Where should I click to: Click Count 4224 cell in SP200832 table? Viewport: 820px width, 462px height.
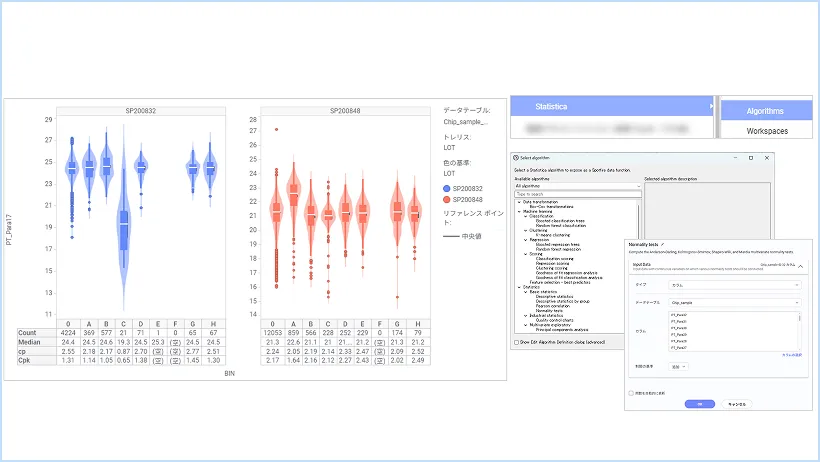coord(68,333)
